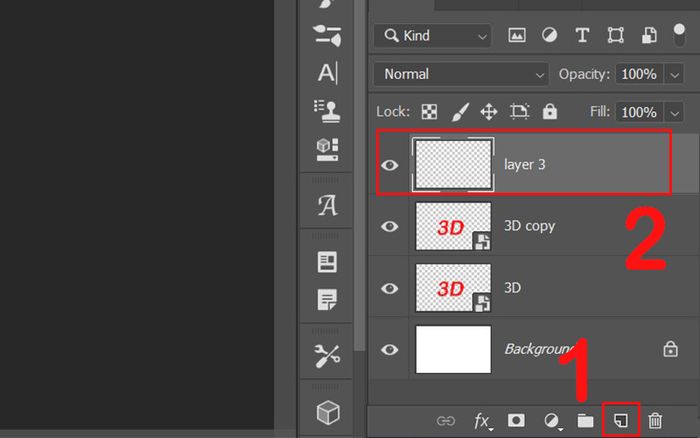Open the Notes panel icon
This screenshot has width=700, height=438.
pyautogui.click(x=327, y=300)
